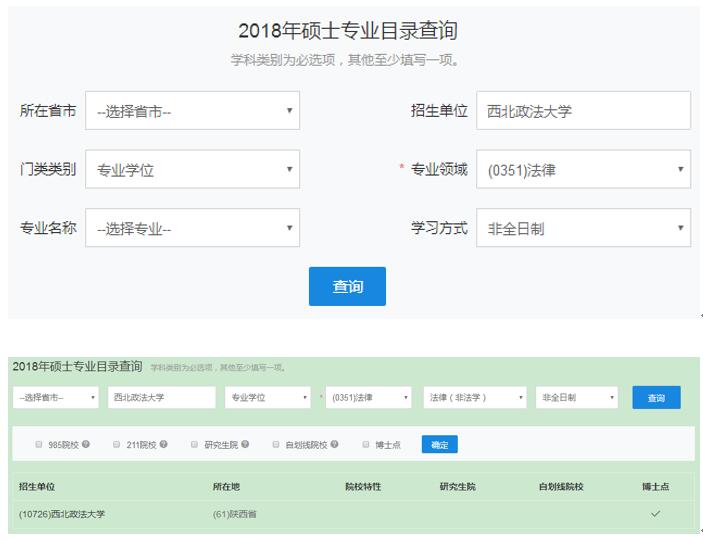Toggle the 自划线院校 checkbox
Viewport: 703px width, 541px height.
276,444
